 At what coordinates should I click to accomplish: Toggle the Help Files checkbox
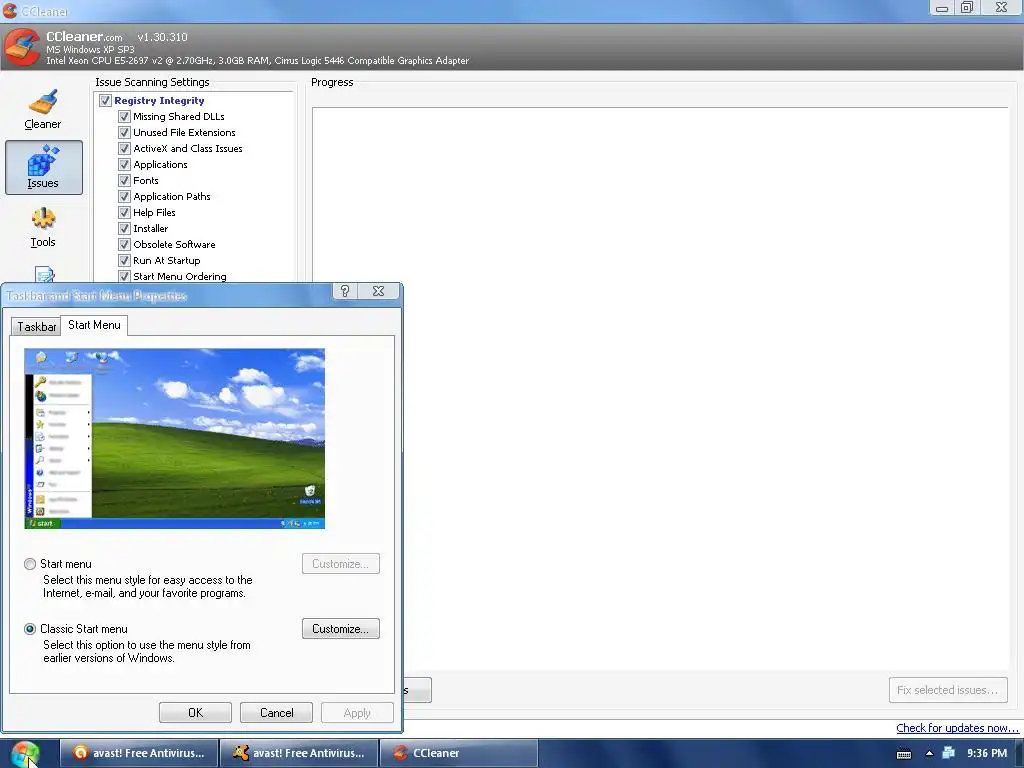[x=124, y=212]
